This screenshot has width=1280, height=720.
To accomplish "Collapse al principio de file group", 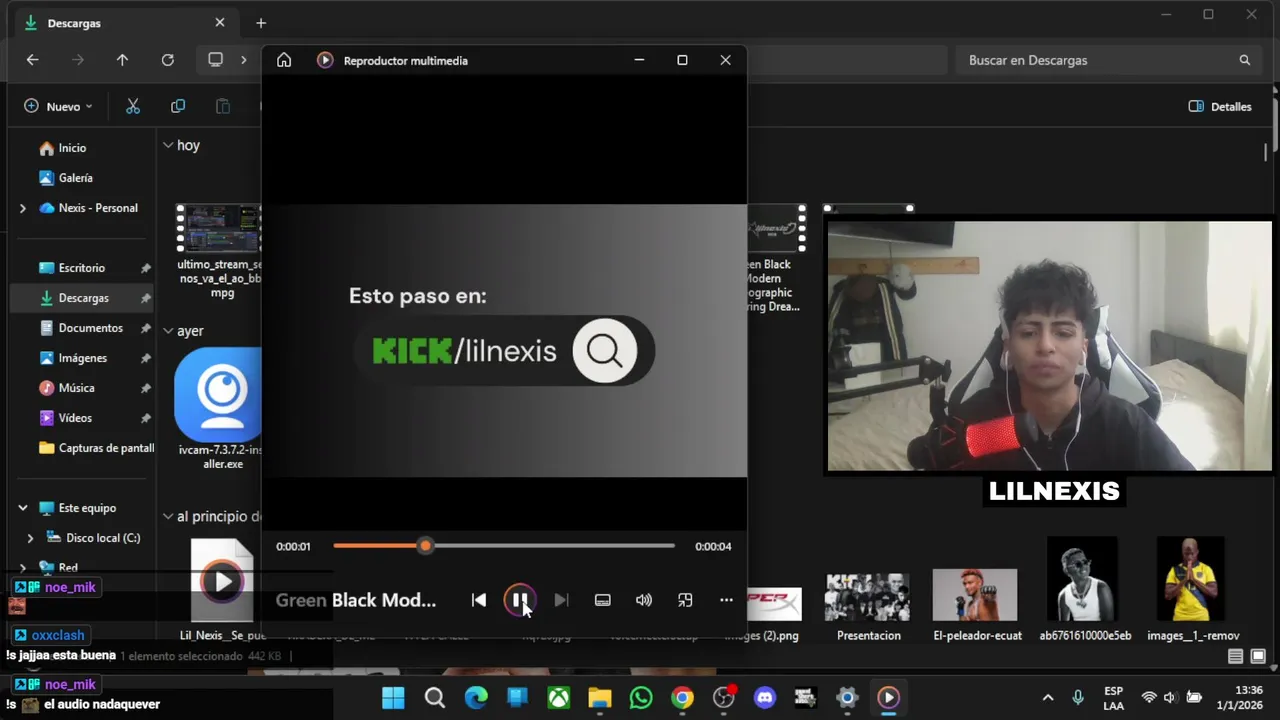I will pyautogui.click(x=168, y=516).
